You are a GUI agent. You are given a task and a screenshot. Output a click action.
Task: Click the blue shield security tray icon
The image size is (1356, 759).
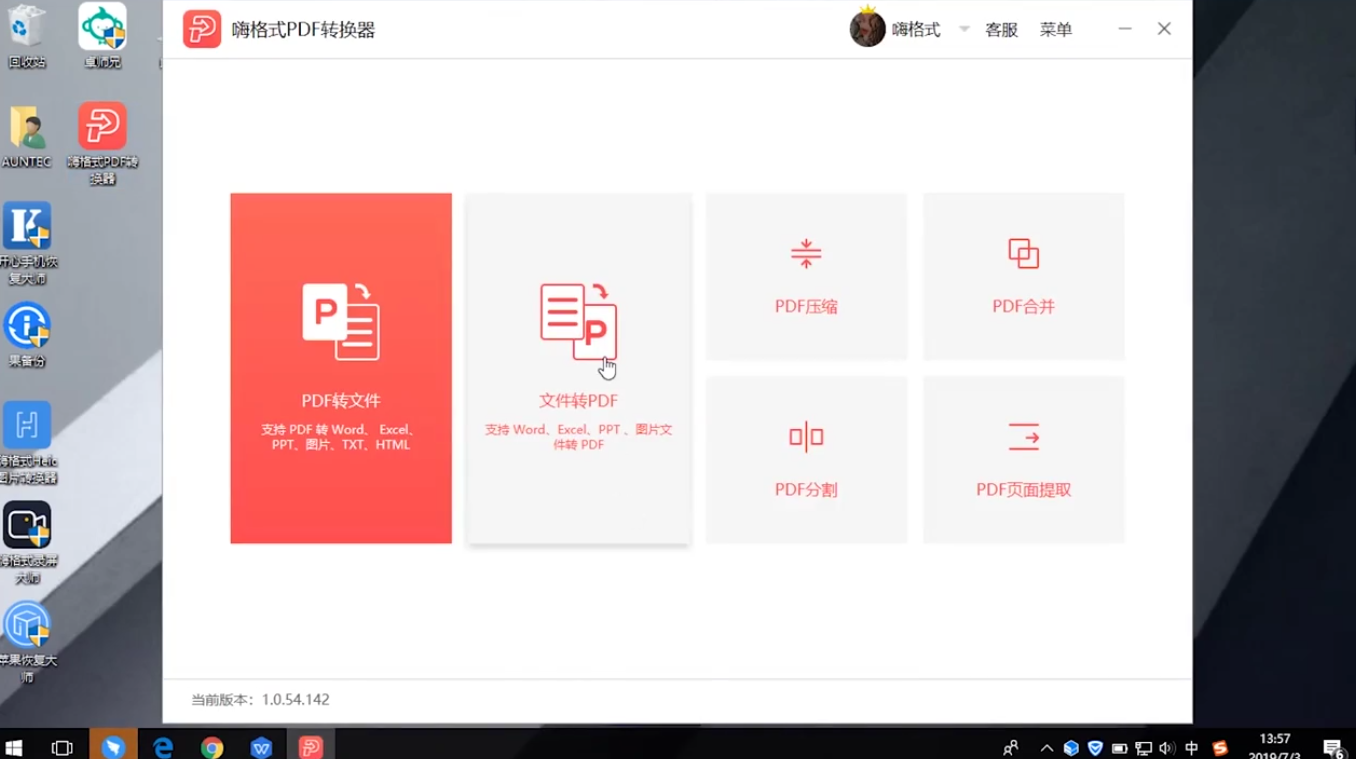click(x=1095, y=748)
